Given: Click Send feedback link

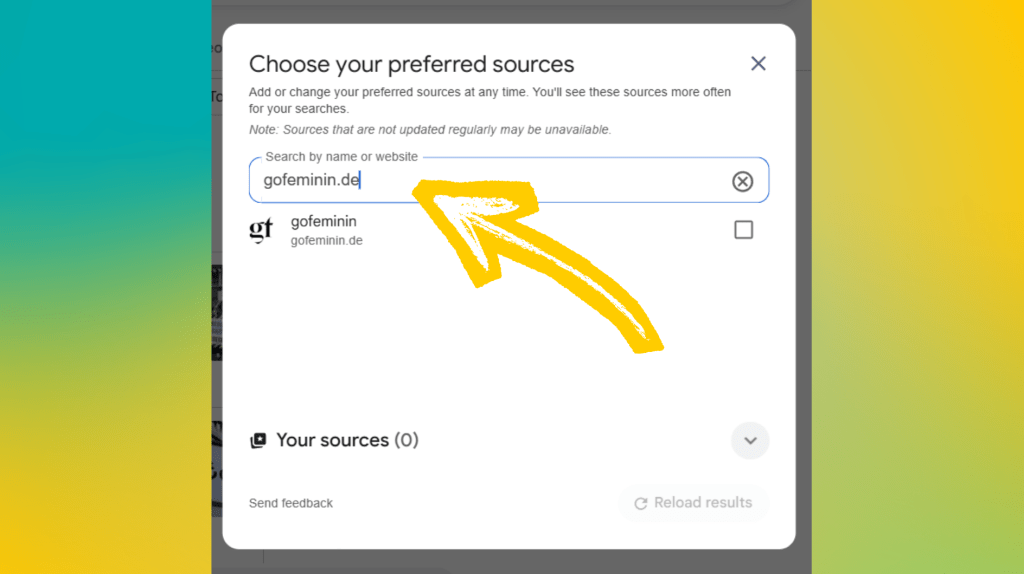Looking at the screenshot, I should pyautogui.click(x=291, y=503).
